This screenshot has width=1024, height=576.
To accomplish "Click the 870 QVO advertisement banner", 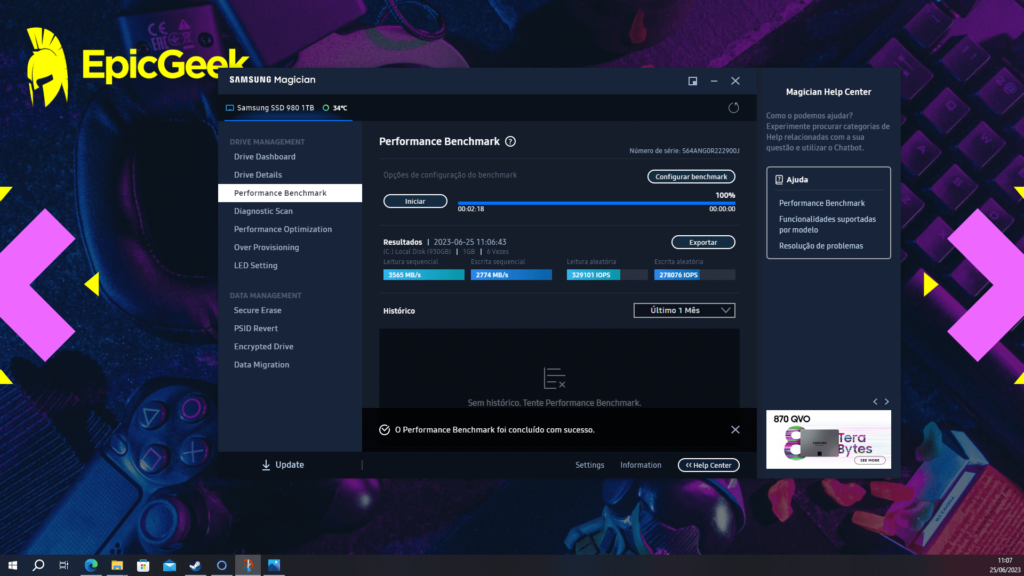I will (x=828, y=439).
